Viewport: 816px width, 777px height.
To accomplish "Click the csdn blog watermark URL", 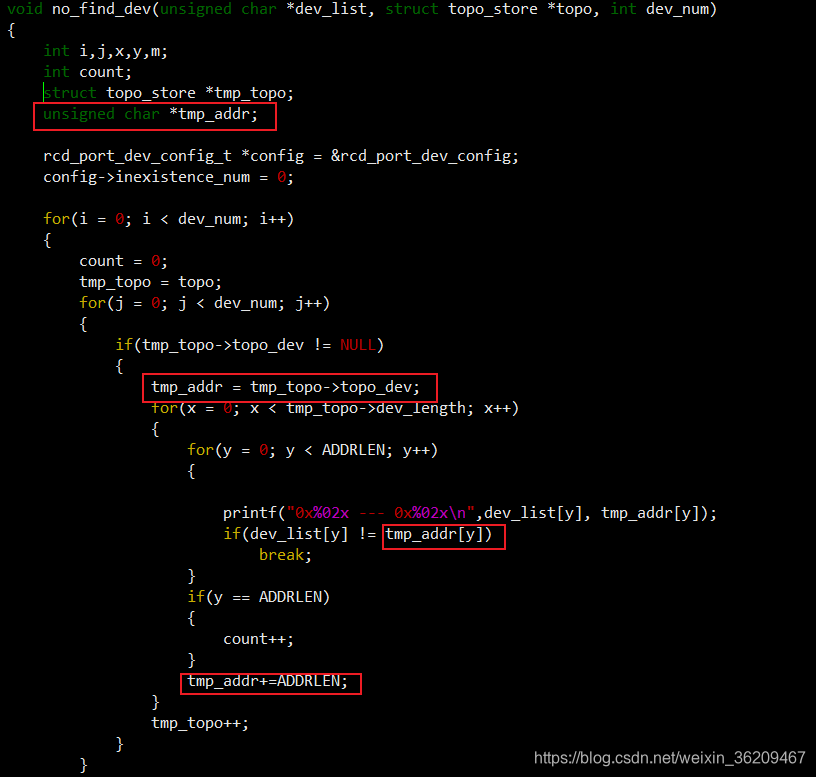I will click(x=669, y=758).
